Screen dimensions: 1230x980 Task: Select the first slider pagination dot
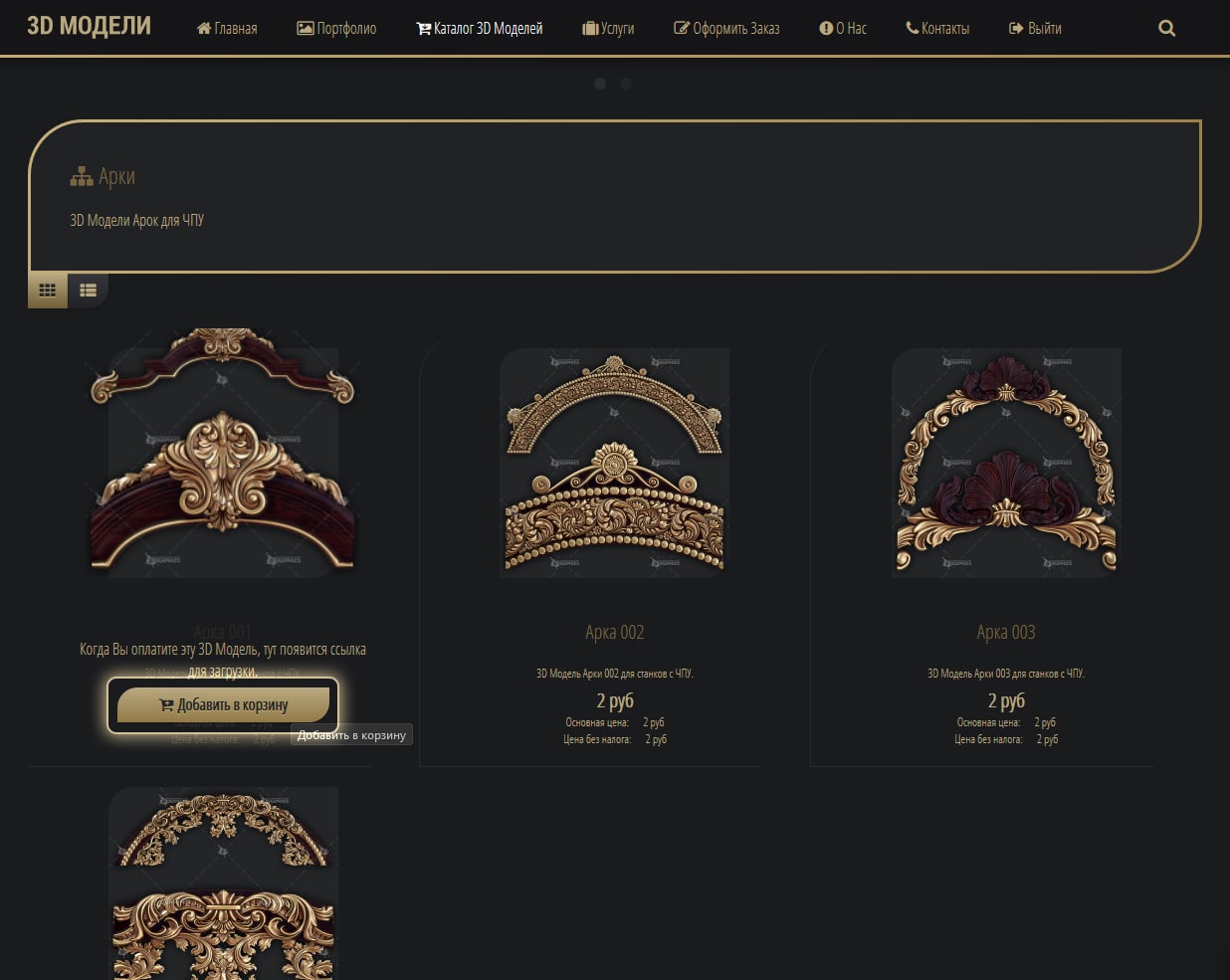[600, 84]
